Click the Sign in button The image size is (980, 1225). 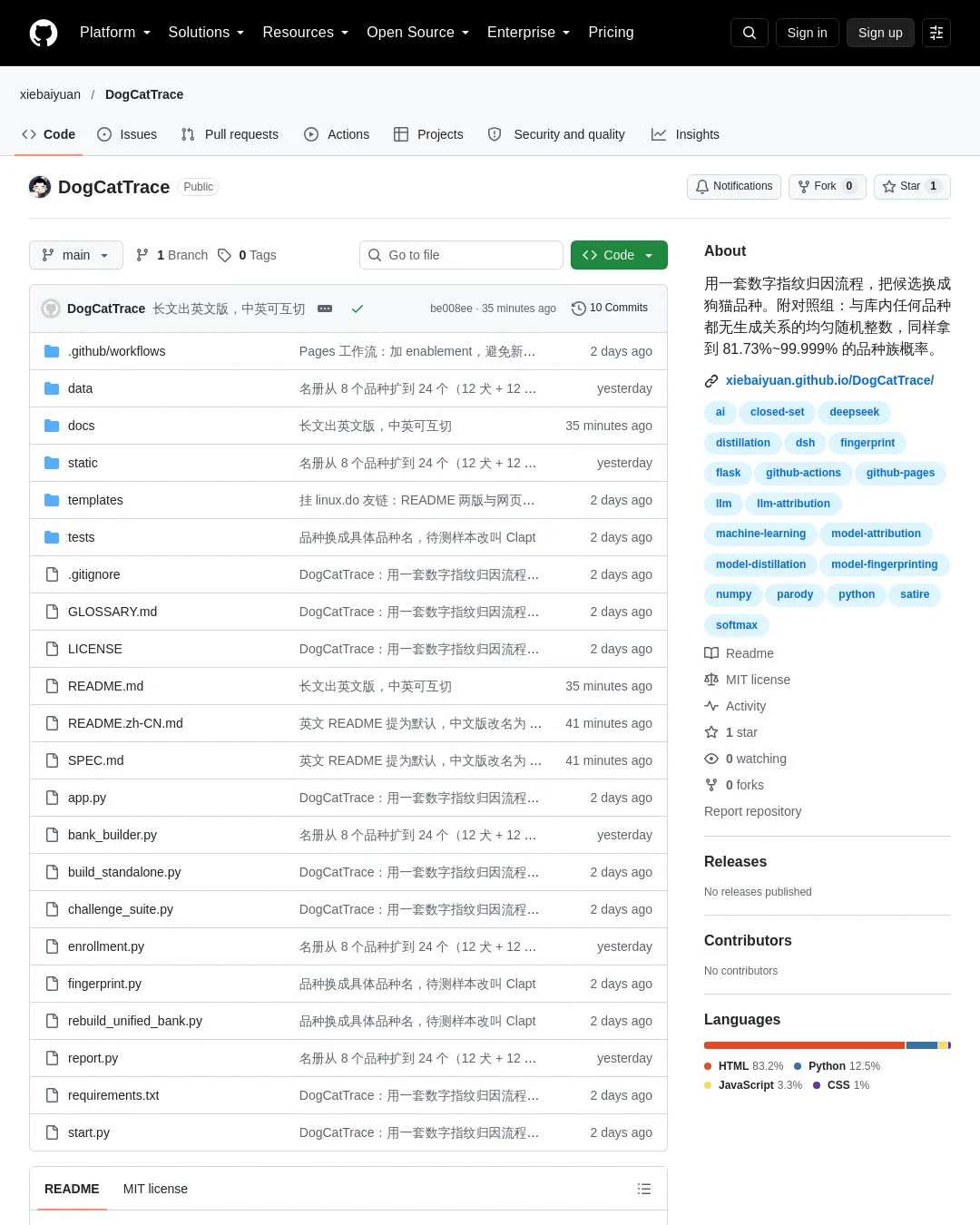coord(808,33)
